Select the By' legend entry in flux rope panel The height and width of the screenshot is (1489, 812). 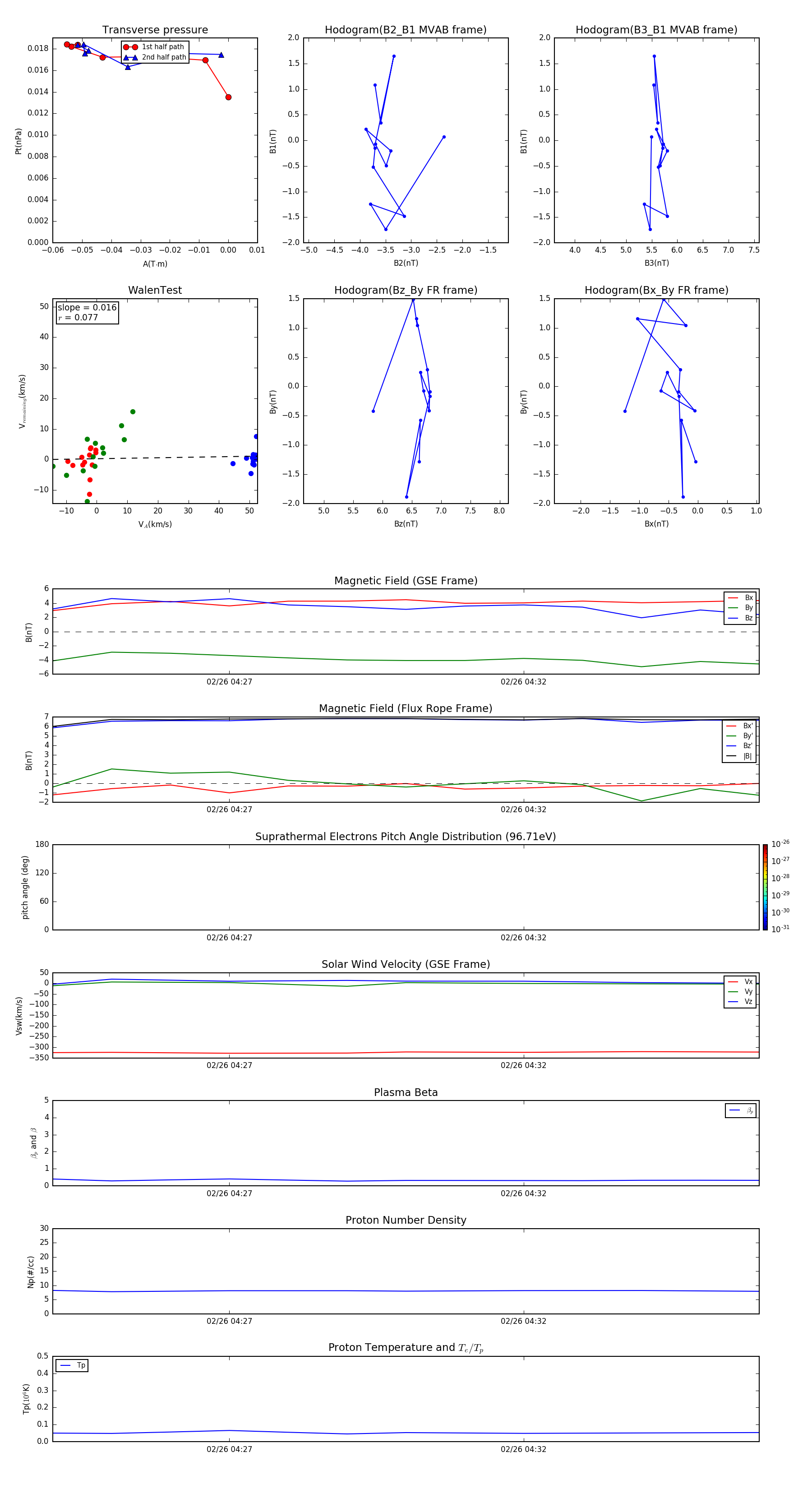pos(739,736)
